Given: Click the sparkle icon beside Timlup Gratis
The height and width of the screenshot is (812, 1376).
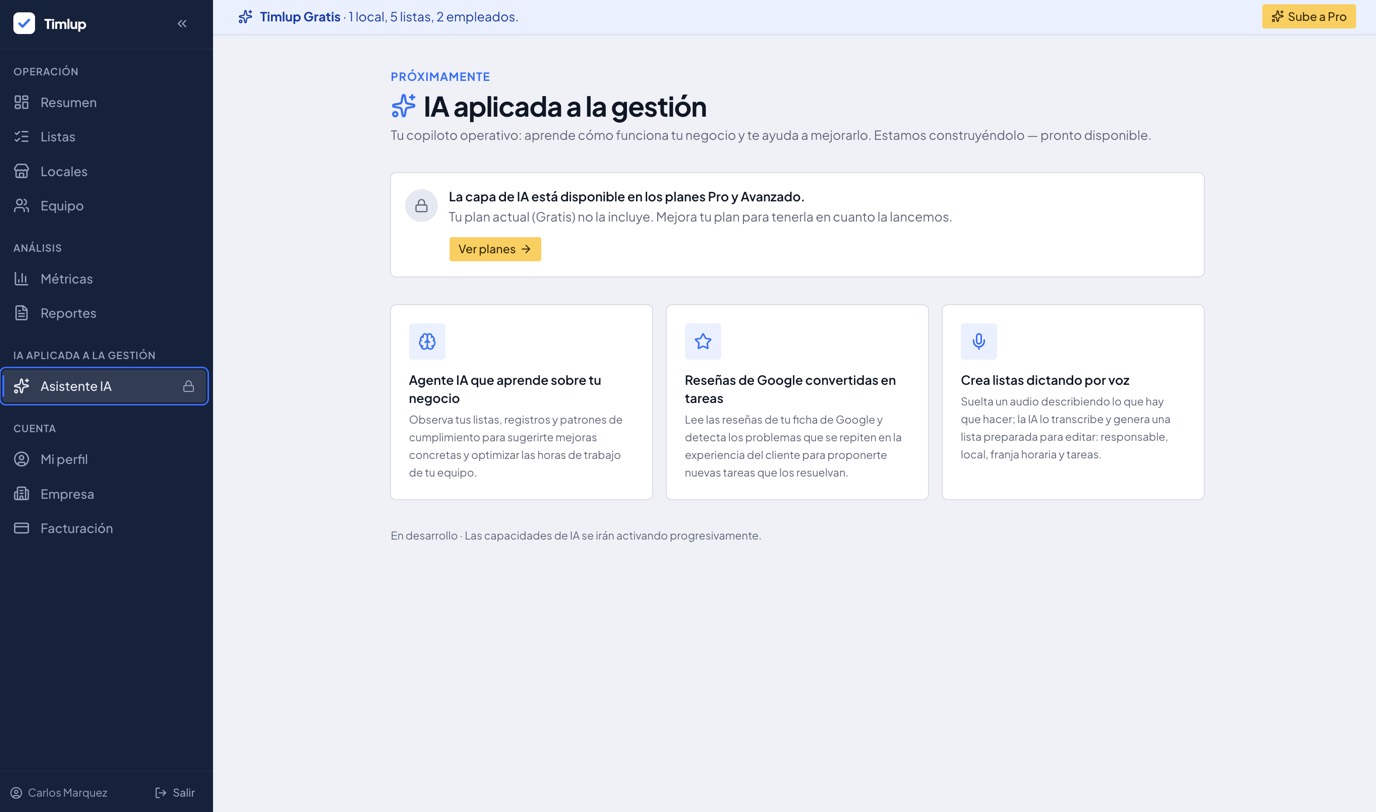Looking at the screenshot, I should click(x=245, y=17).
